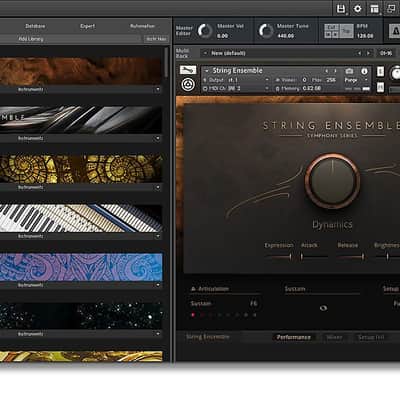Click the Master Tune knob
400x400 pixels.
click(x=266, y=31)
